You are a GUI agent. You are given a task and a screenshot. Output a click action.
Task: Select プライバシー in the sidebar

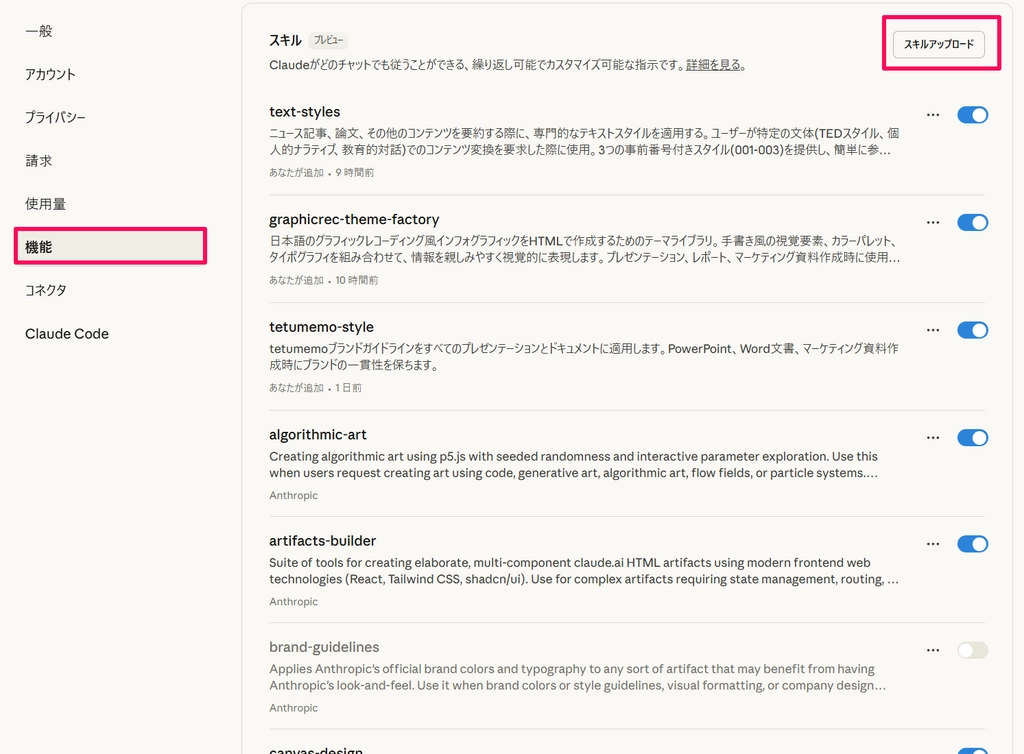(55, 117)
